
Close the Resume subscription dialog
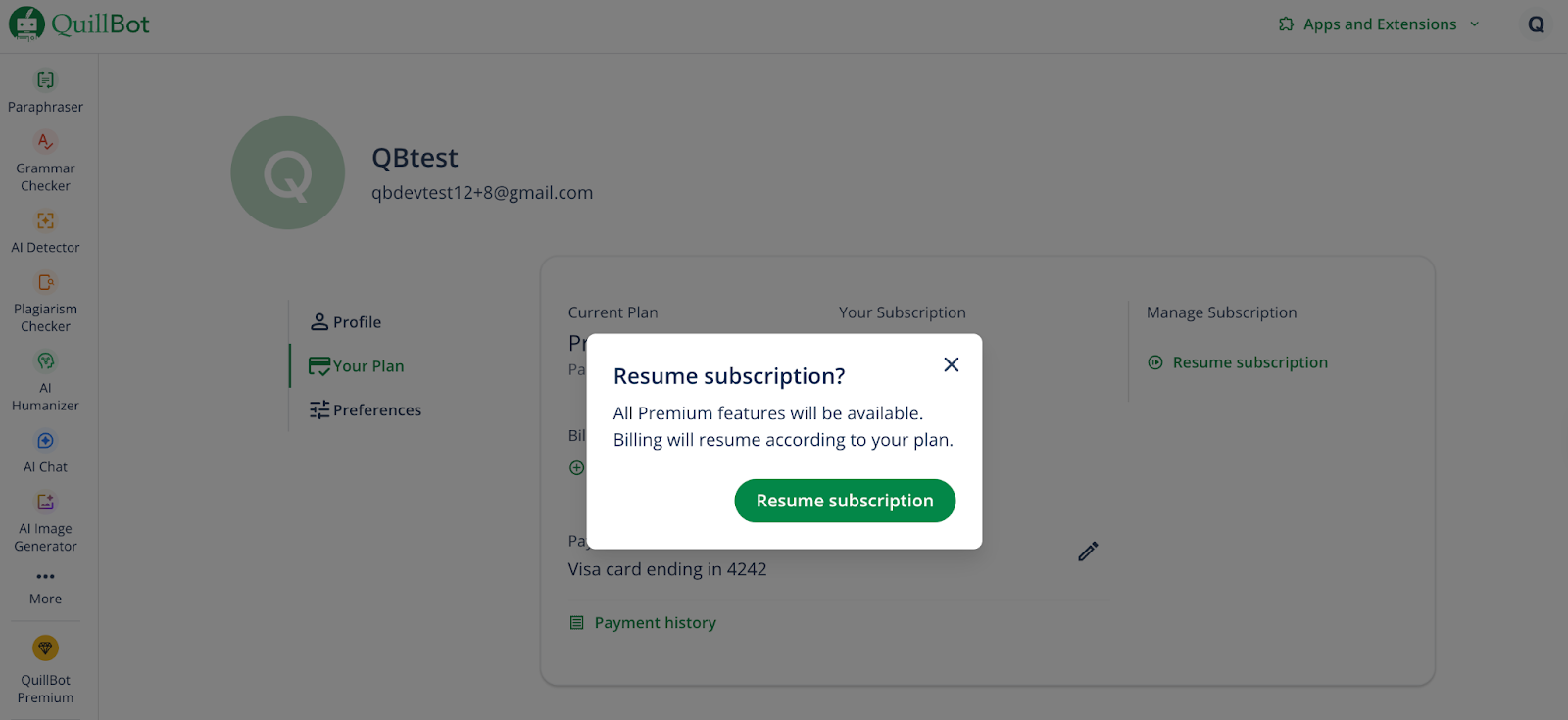951,364
